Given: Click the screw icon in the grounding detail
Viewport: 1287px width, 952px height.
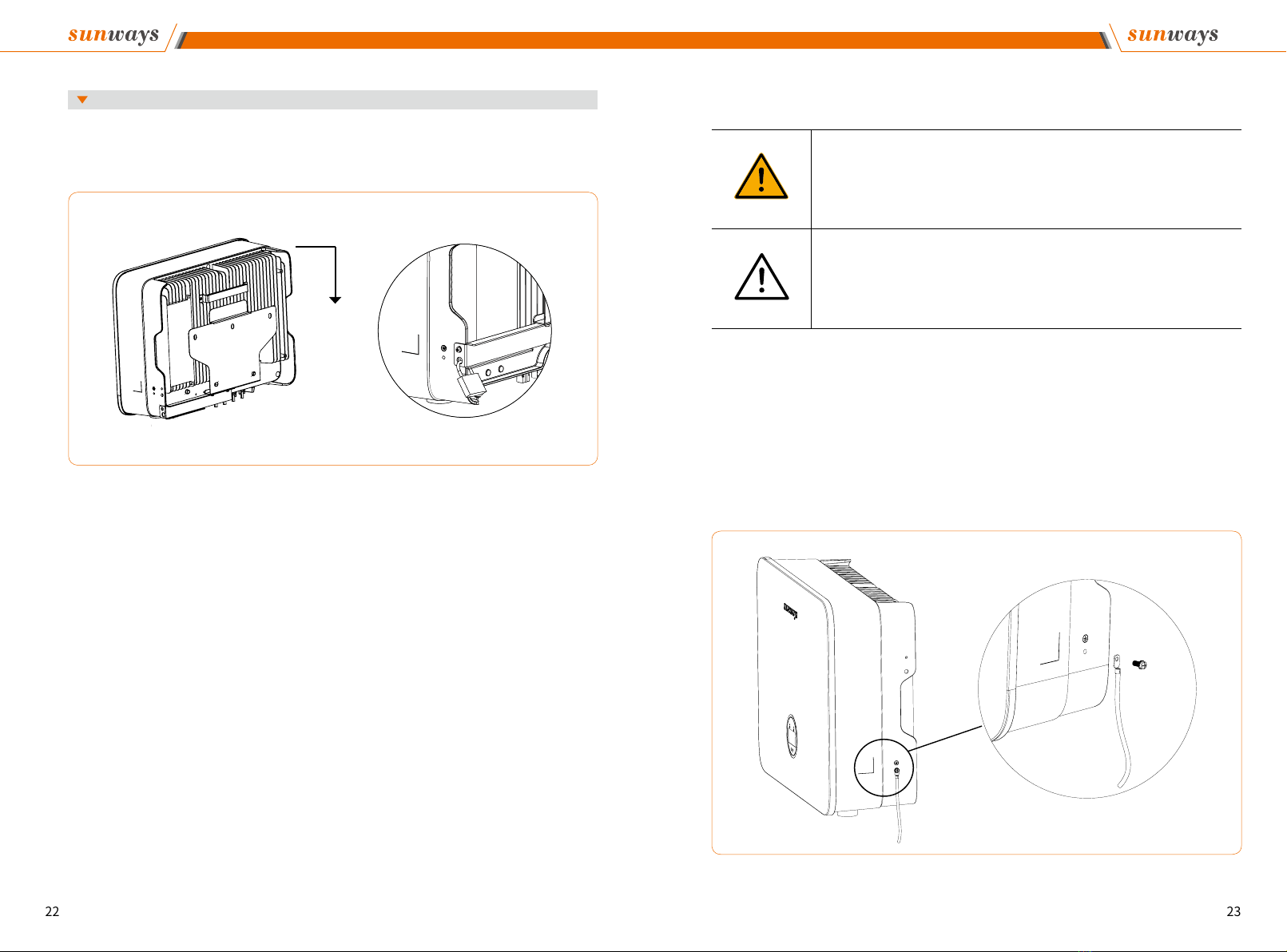Looking at the screenshot, I should pyautogui.click(x=1141, y=664).
